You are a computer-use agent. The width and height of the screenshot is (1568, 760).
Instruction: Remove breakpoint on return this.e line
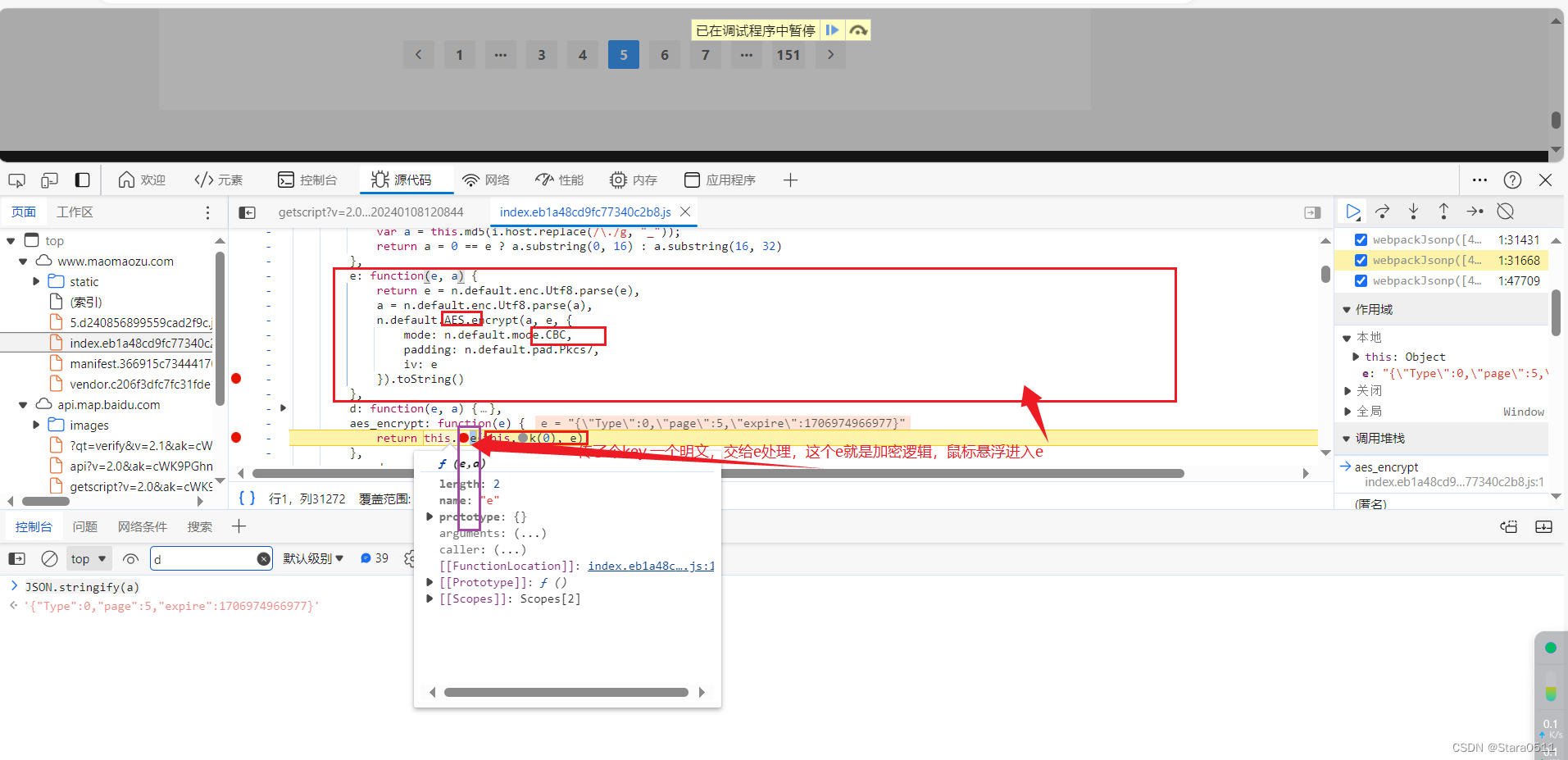[x=236, y=438]
